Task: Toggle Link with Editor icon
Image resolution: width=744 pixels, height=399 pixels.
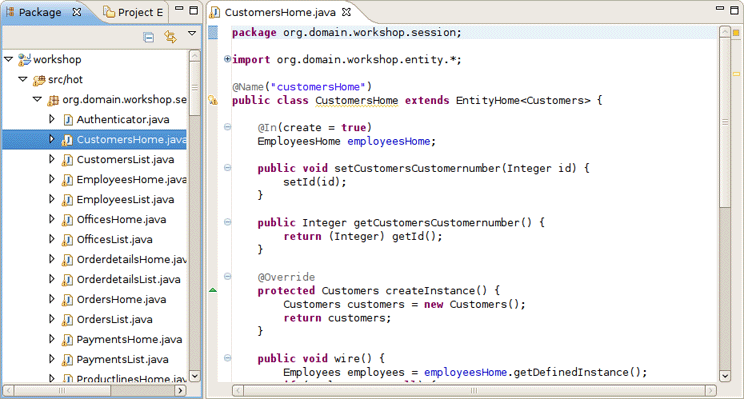Action: [x=170, y=37]
